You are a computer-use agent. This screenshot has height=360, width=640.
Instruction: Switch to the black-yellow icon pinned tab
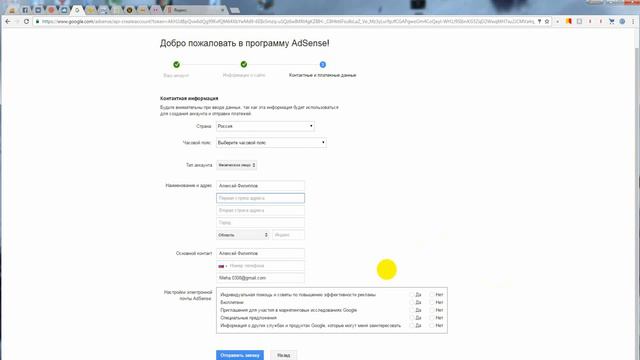point(129,10)
